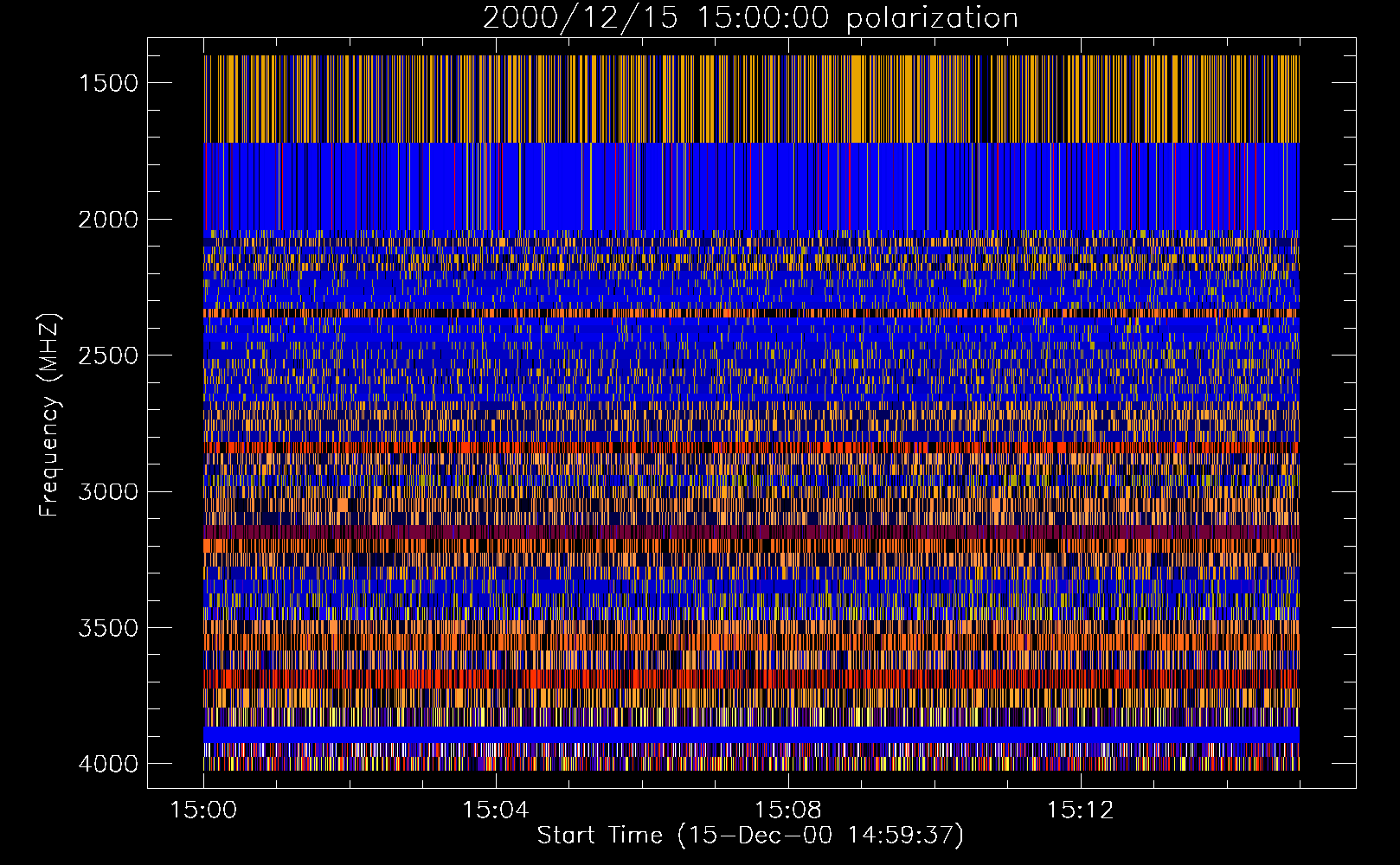Select the 15:12 time tick label
1400x865 pixels.
click(1079, 811)
